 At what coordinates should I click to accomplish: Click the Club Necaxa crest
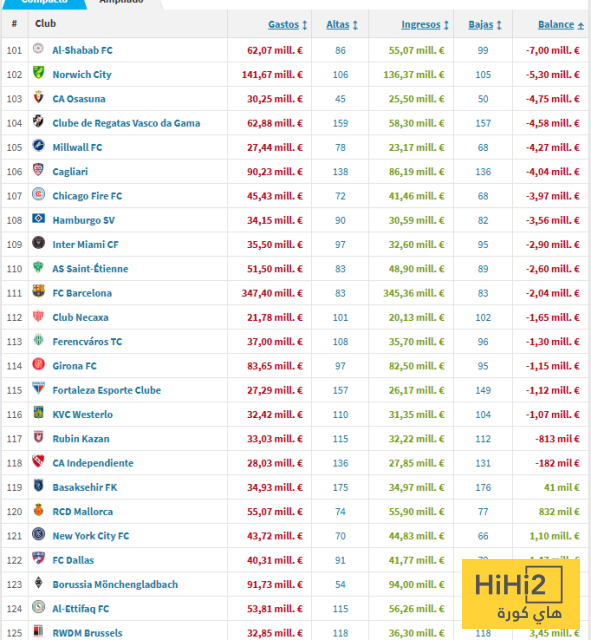click(x=38, y=316)
